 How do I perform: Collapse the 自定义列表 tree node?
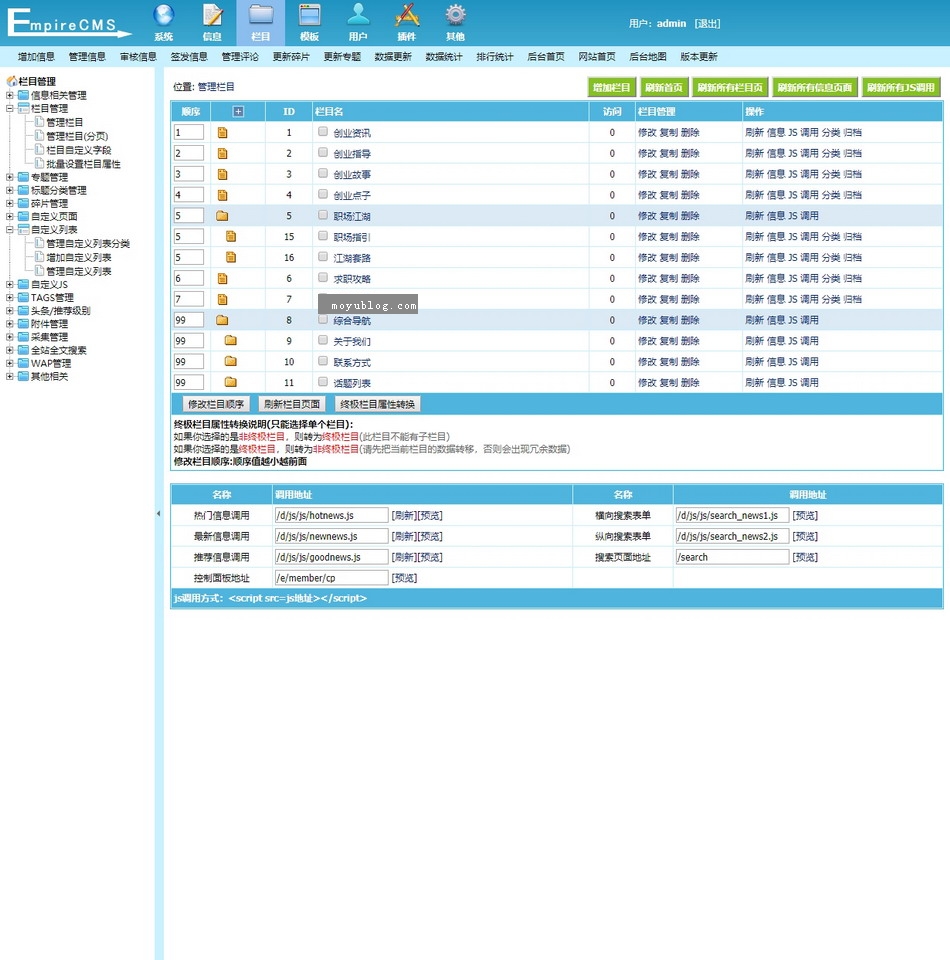[x=10, y=230]
